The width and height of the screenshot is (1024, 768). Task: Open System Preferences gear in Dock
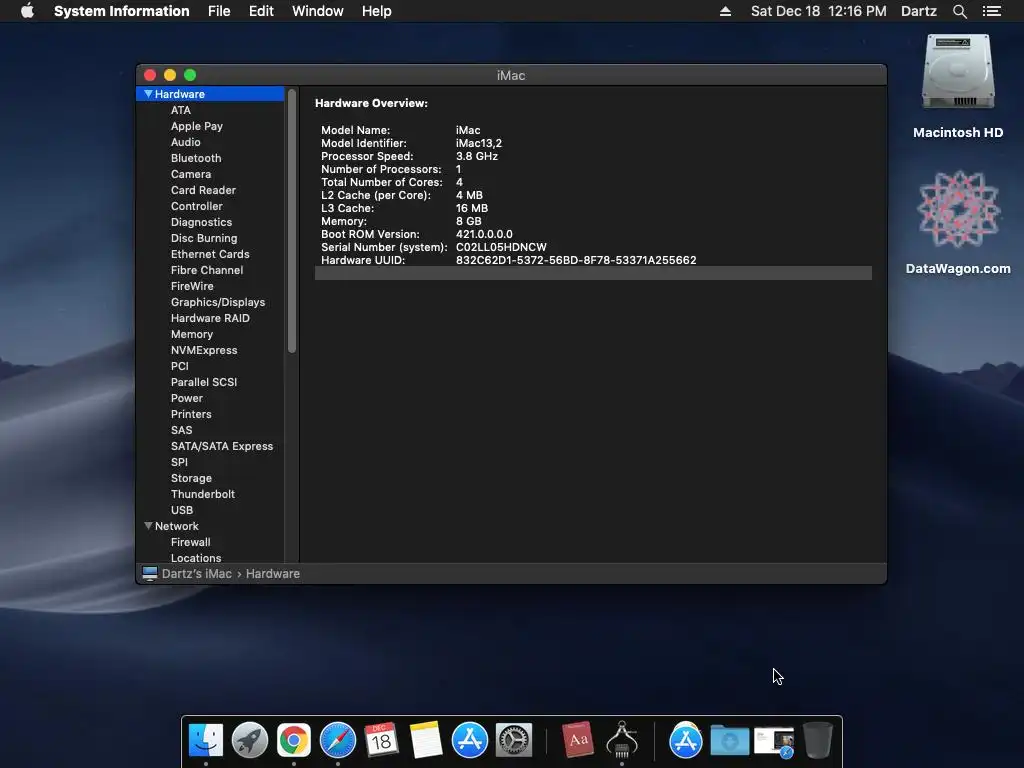pyautogui.click(x=514, y=741)
